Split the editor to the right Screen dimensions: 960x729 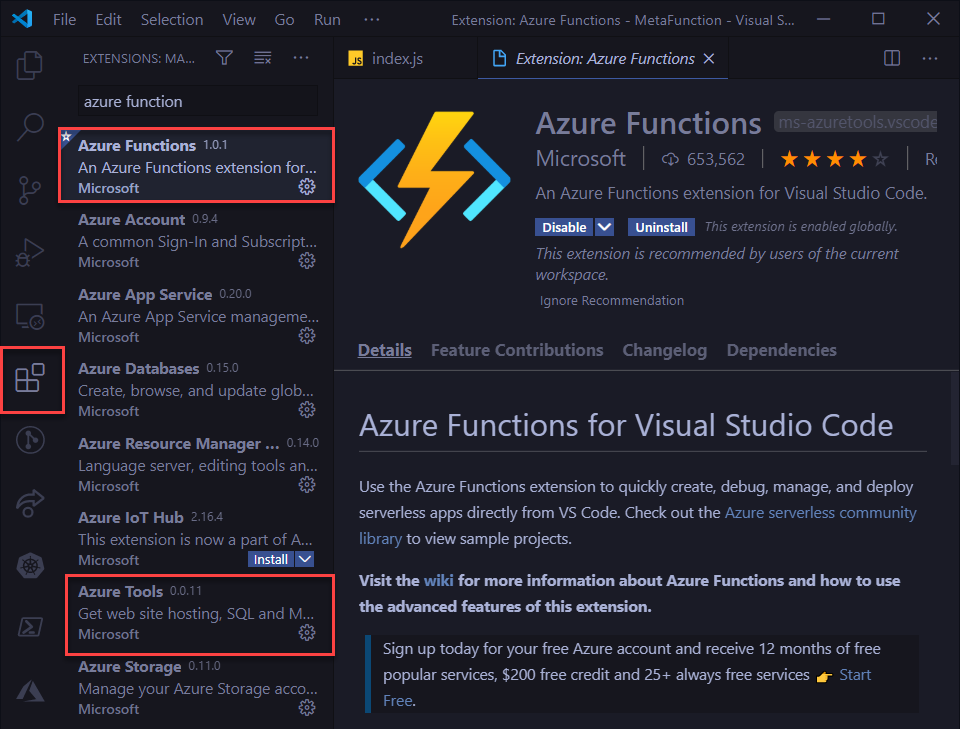(x=892, y=58)
